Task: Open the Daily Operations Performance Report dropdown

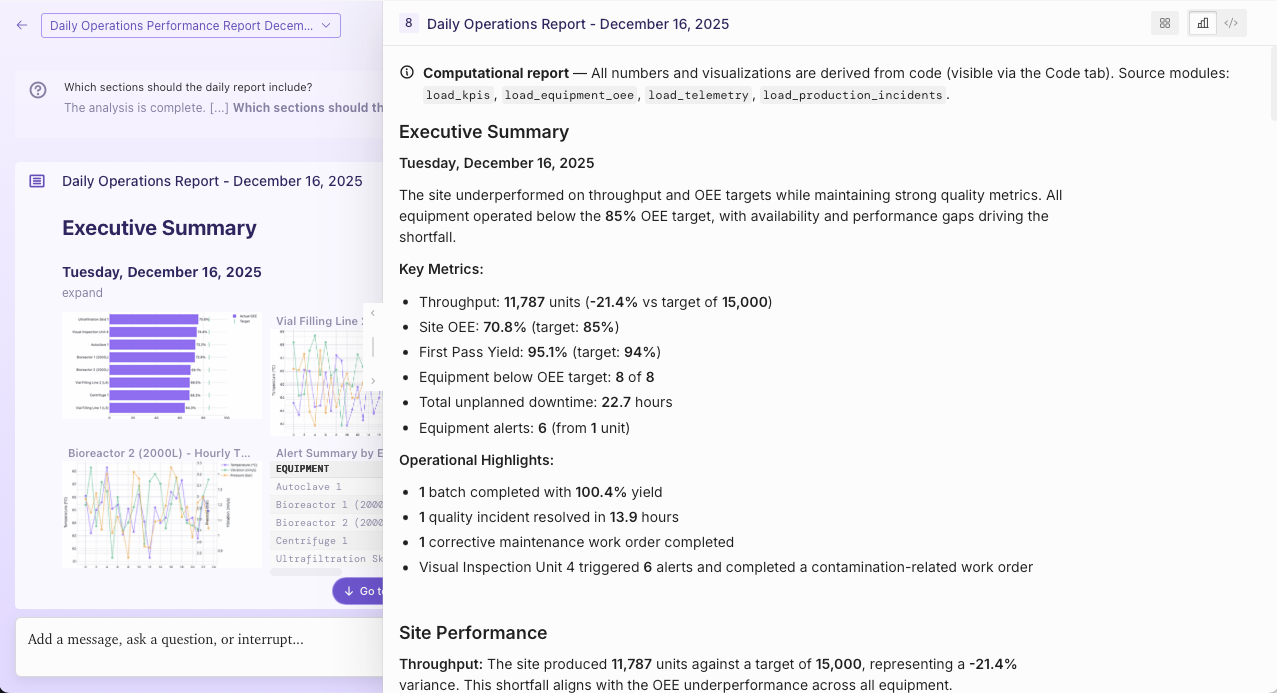Action: tap(190, 25)
